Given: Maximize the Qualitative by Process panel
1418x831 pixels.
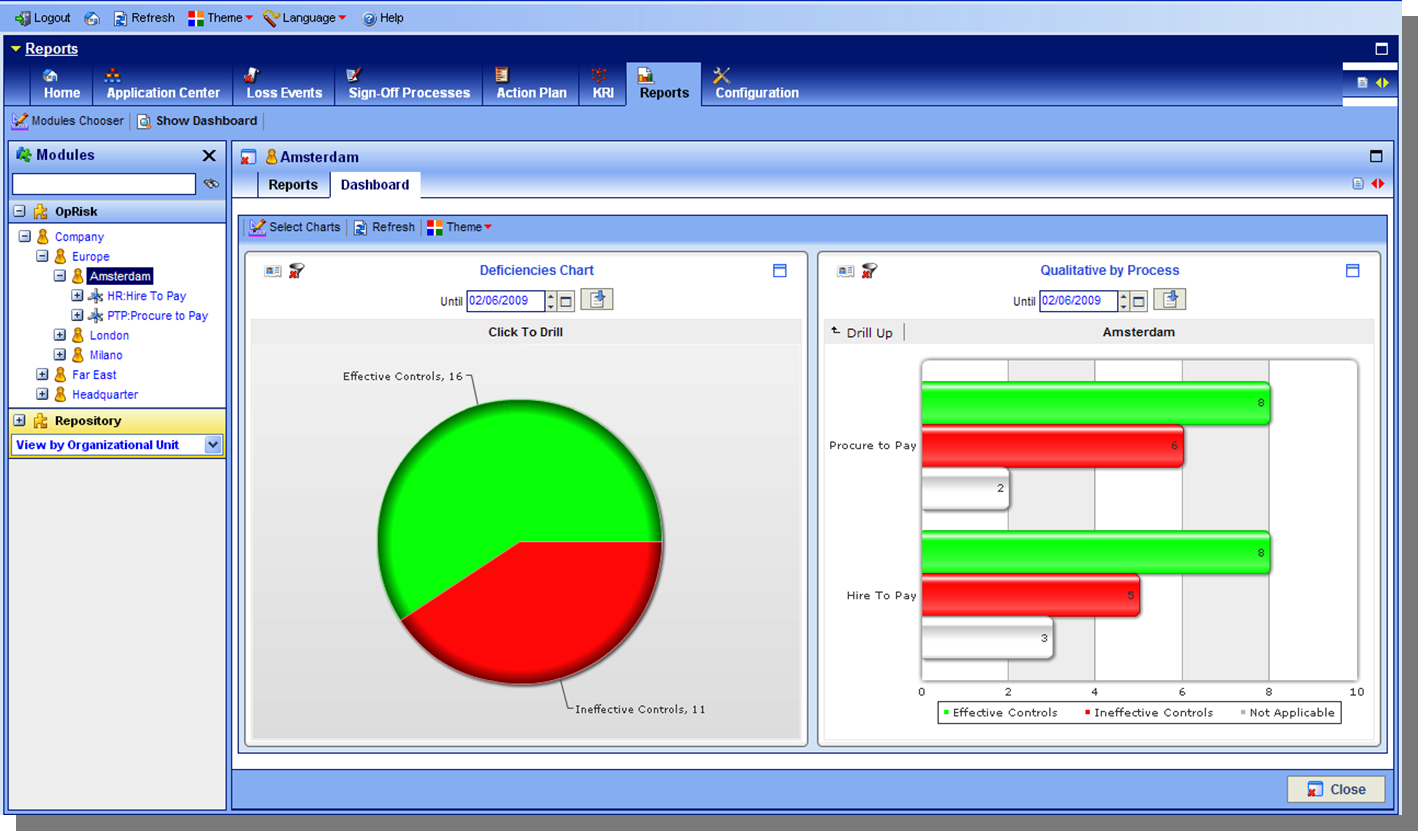Looking at the screenshot, I should pyautogui.click(x=1353, y=271).
